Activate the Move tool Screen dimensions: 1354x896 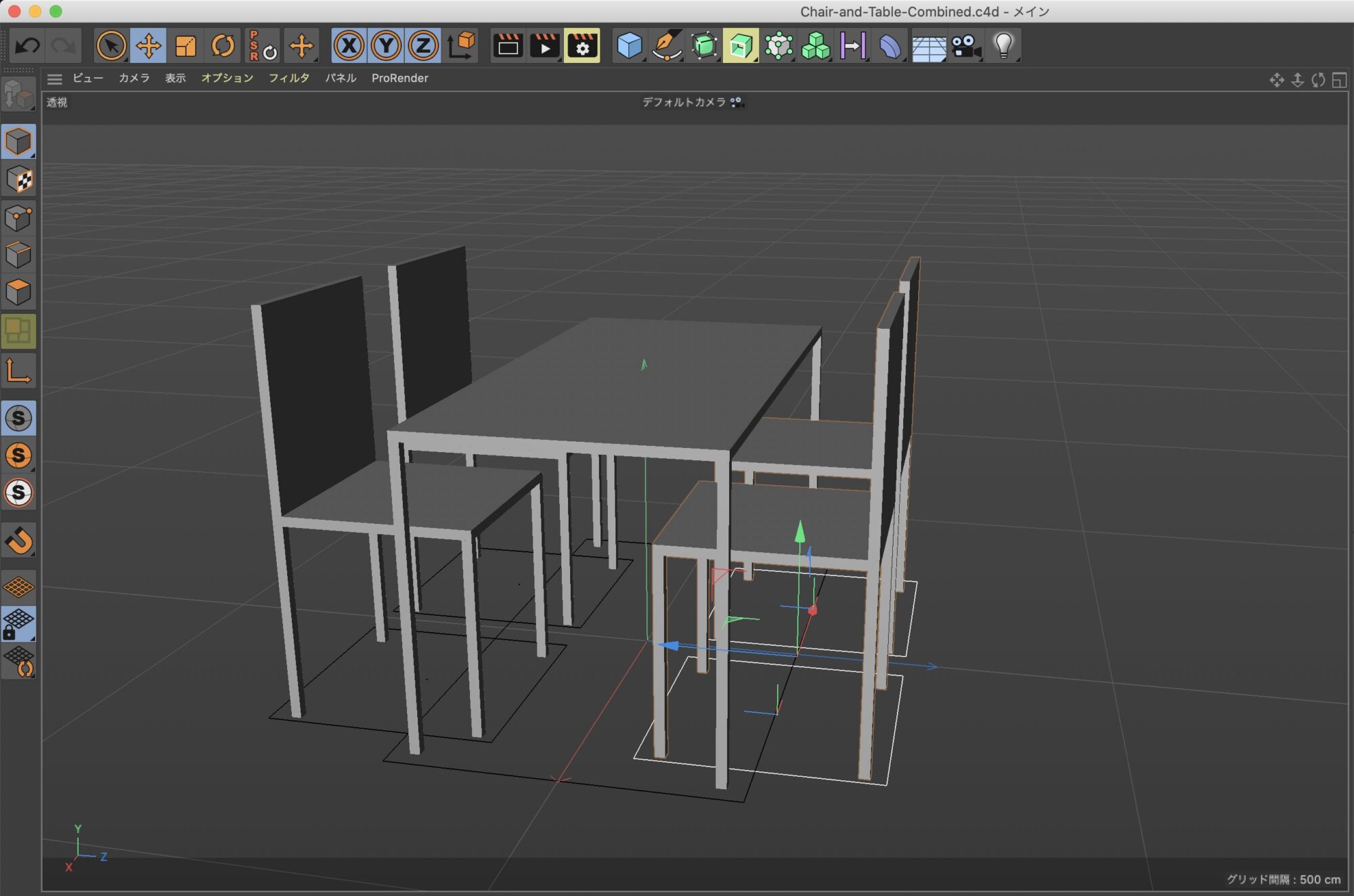pyautogui.click(x=148, y=46)
